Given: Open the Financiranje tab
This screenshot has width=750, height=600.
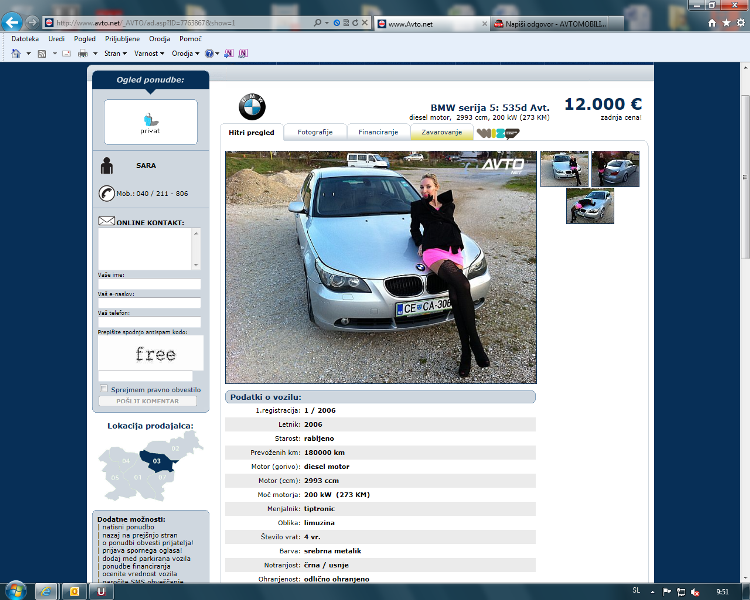Looking at the screenshot, I should [x=378, y=133].
